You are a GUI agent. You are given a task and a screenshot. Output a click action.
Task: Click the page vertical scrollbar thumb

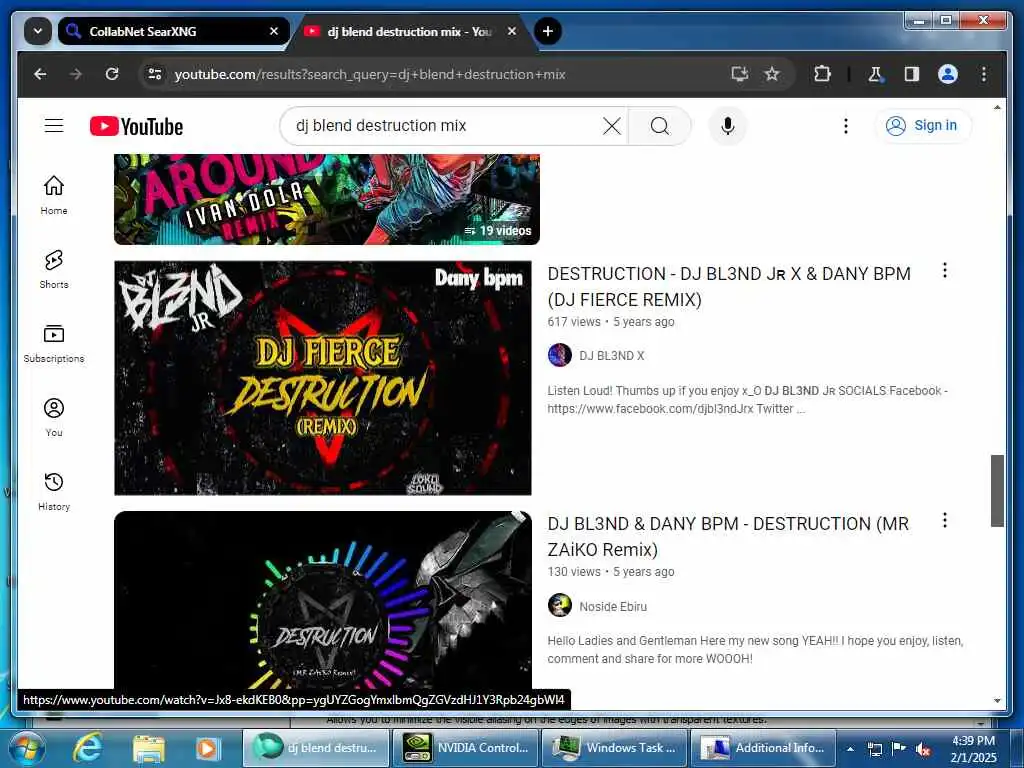pyautogui.click(x=997, y=490)
